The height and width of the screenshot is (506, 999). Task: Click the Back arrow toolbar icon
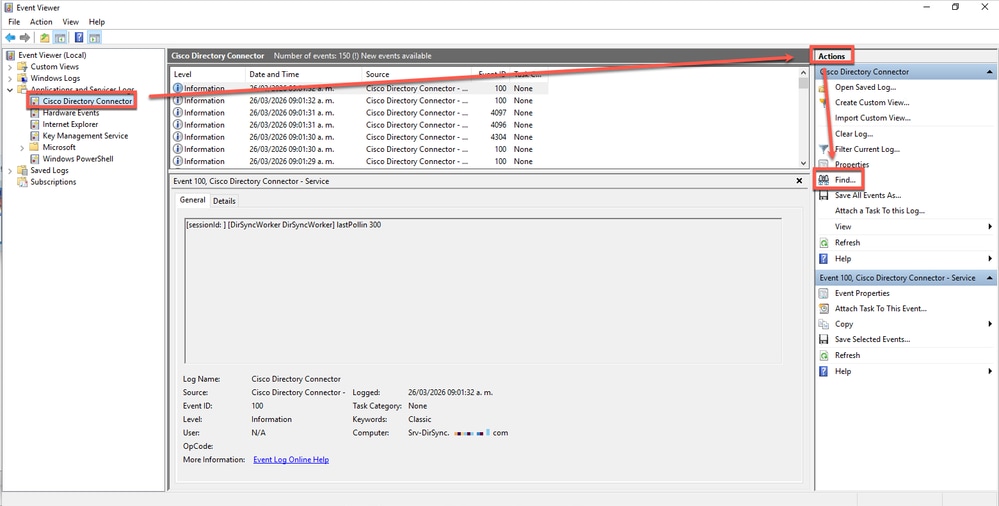[10, 38]
